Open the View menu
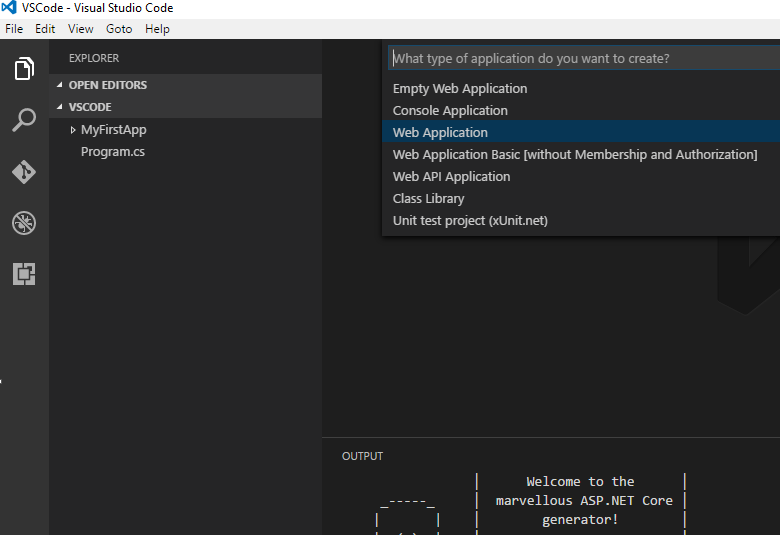The height and width of the screenshot is (535, 780). [x=81, y=29]
